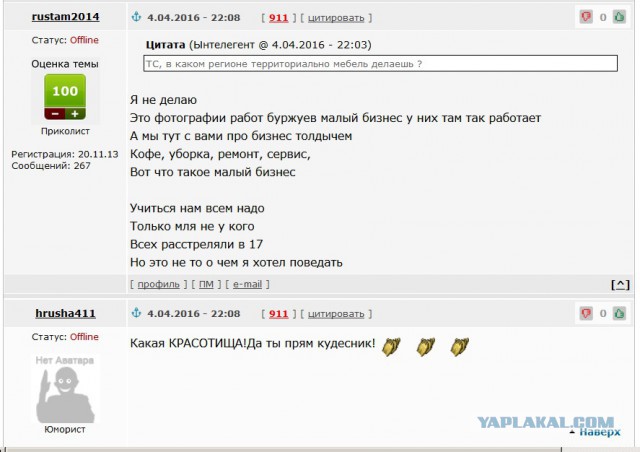The width and height of the screenshot is (640, 452).
Task: Click the line 'Вот что такое малый бизнес'
Action: [x=213, y=172]
